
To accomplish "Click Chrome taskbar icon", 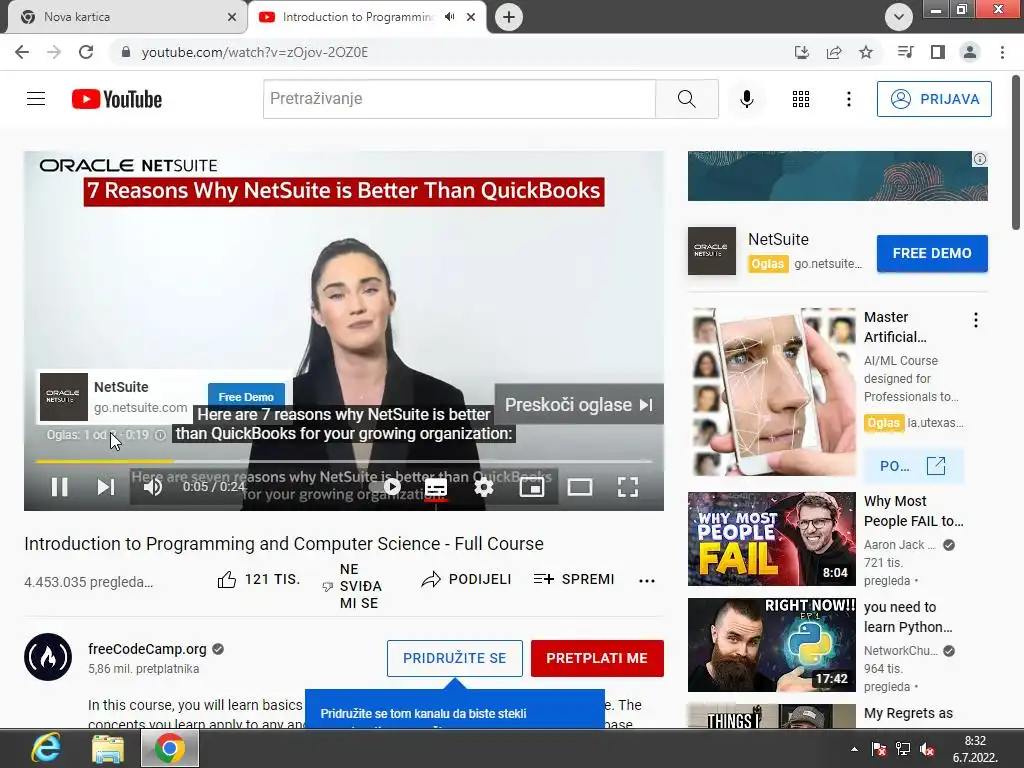I will [169, 748].
